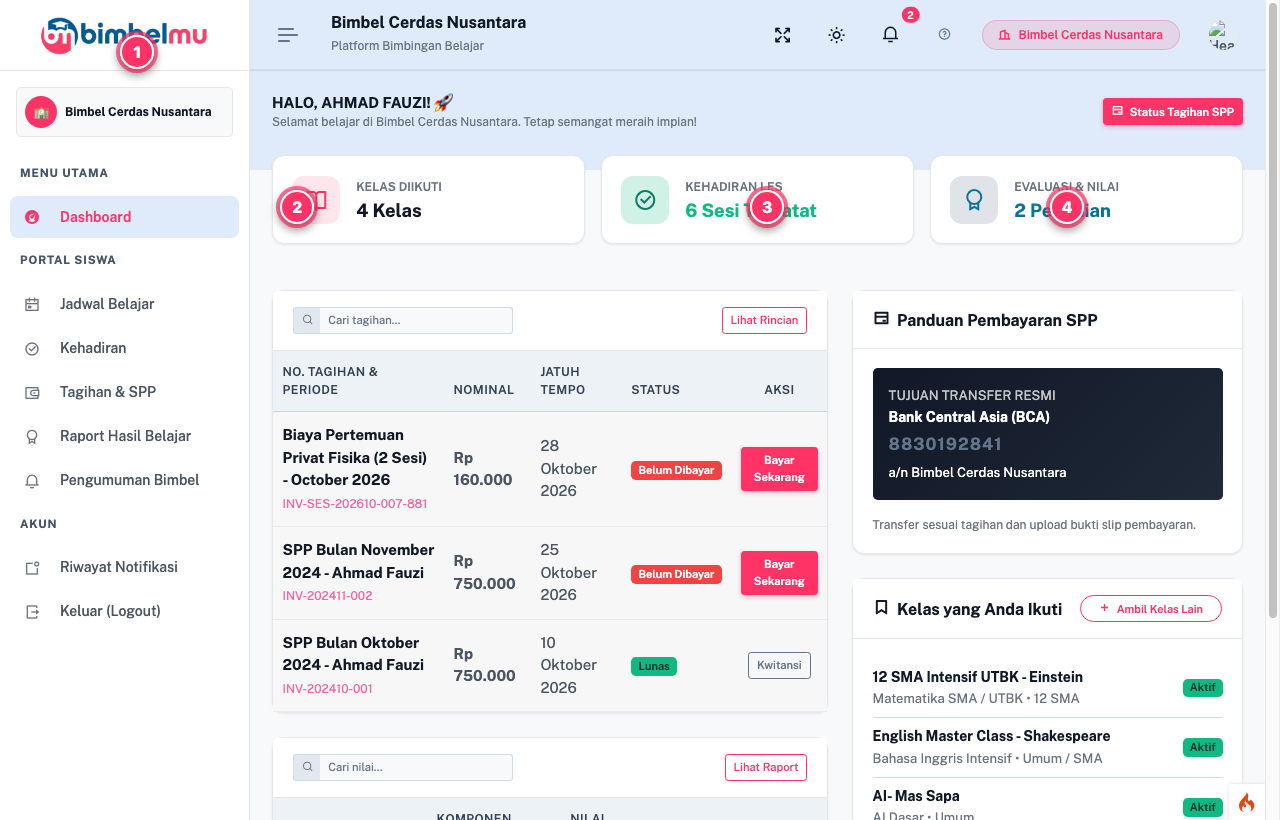View Pengumuman Bimbel
The height and width of the screenshot is (820, 1280).
pyautogui.click(x=124, y=480)
